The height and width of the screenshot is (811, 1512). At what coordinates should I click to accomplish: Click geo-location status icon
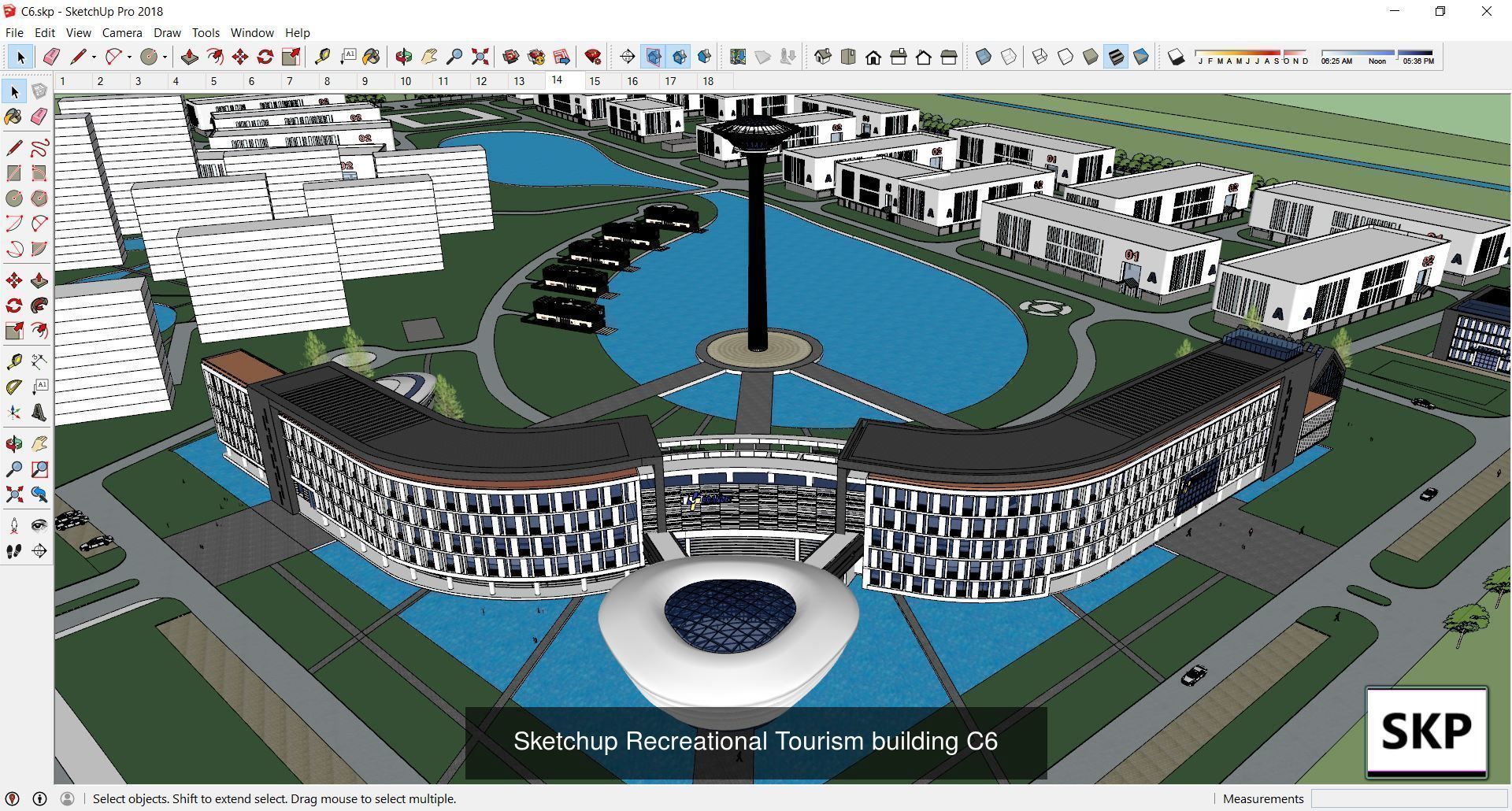click(13, 798)
